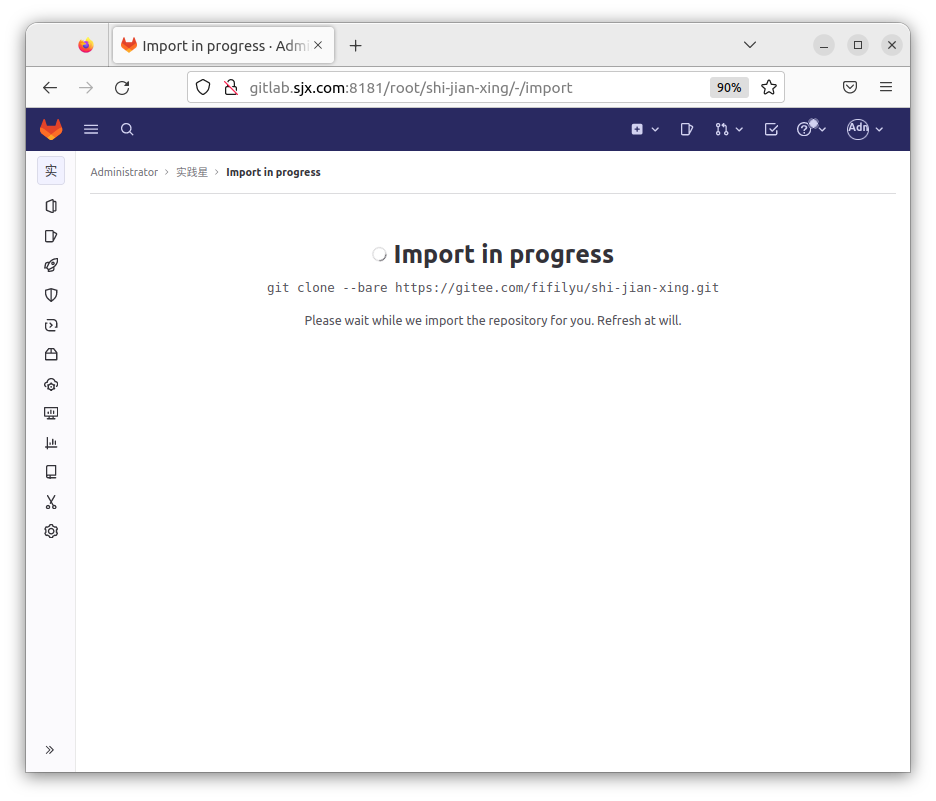Image resolution: width=936 pixels, height=801 pixels.
Task: Select the Import in progress browser tab
Action: coord(220,46)
